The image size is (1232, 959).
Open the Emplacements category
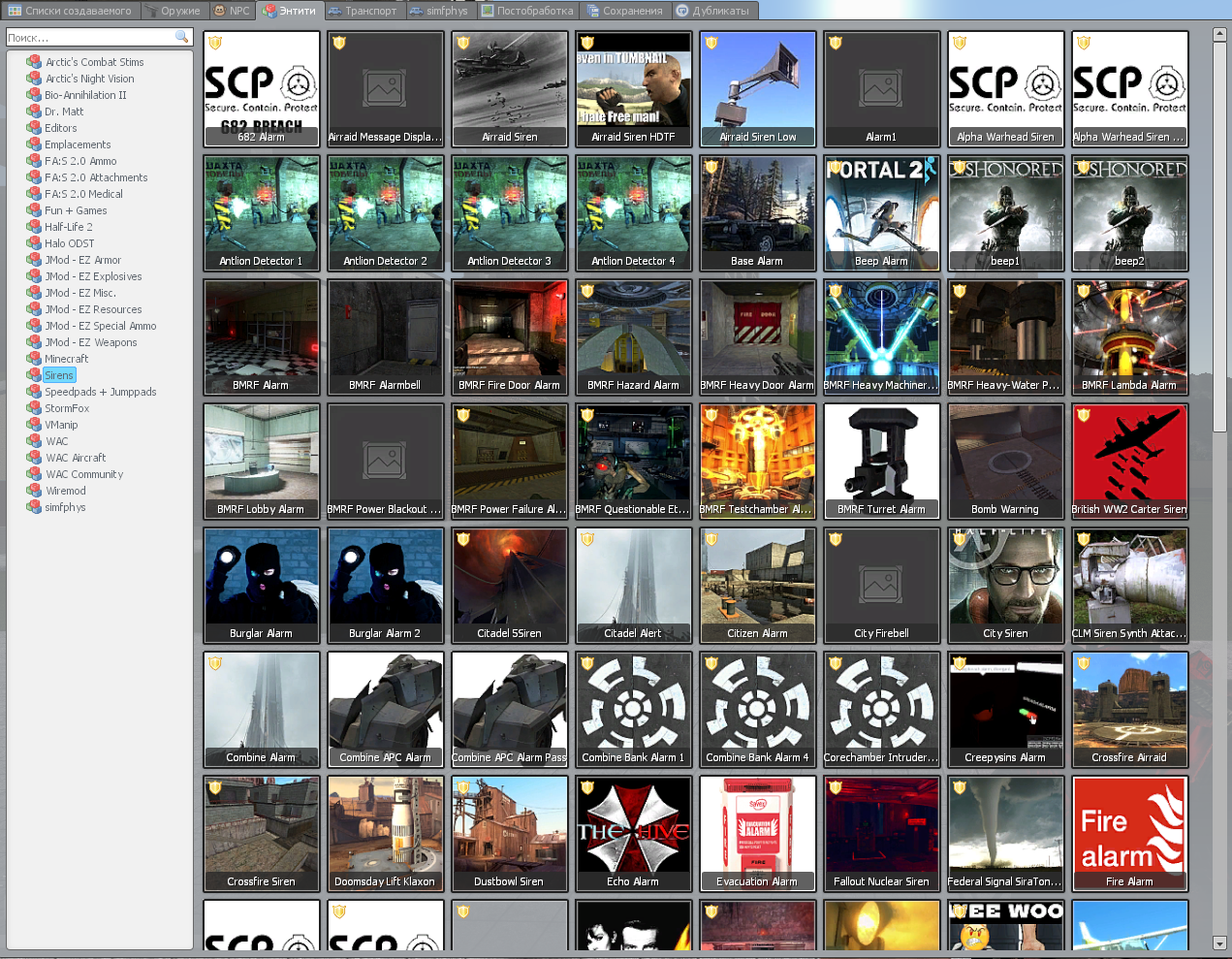pyautogui.click(x=78, y=144)
